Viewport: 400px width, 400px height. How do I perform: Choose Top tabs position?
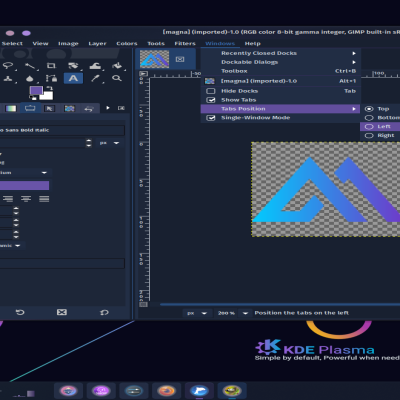click(369, 109)
